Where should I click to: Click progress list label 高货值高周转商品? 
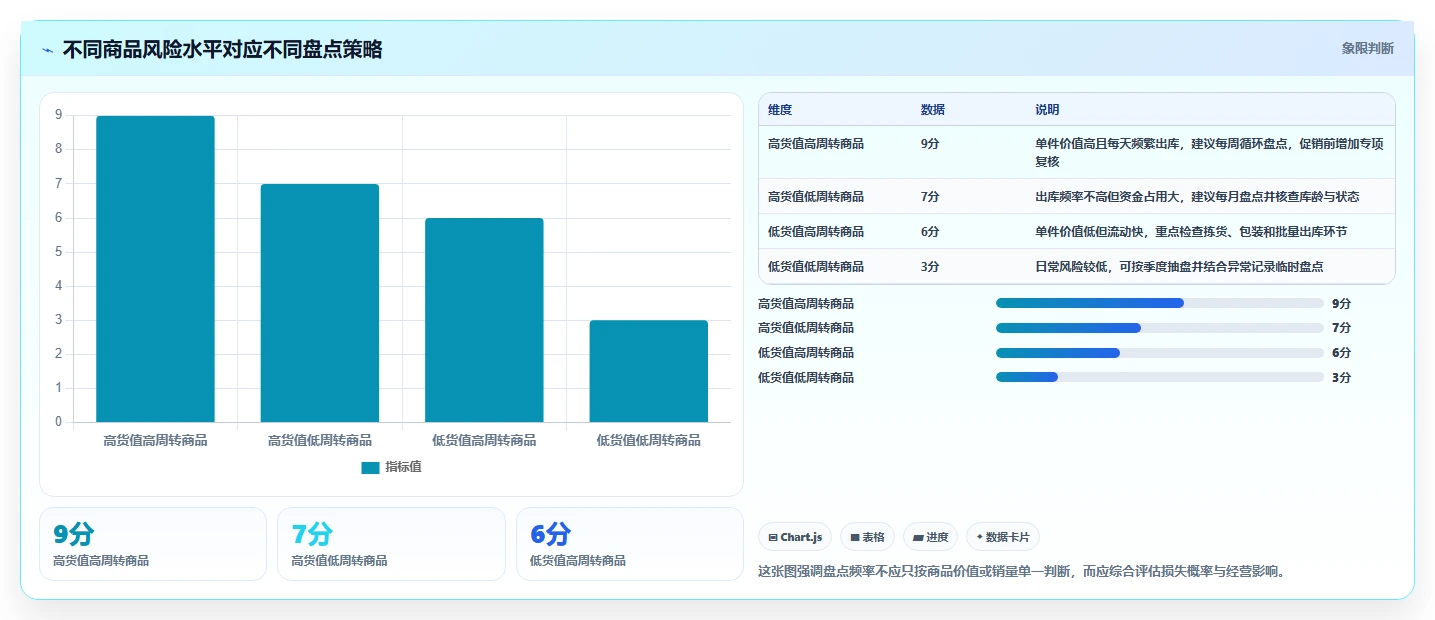tap(806, 304)
